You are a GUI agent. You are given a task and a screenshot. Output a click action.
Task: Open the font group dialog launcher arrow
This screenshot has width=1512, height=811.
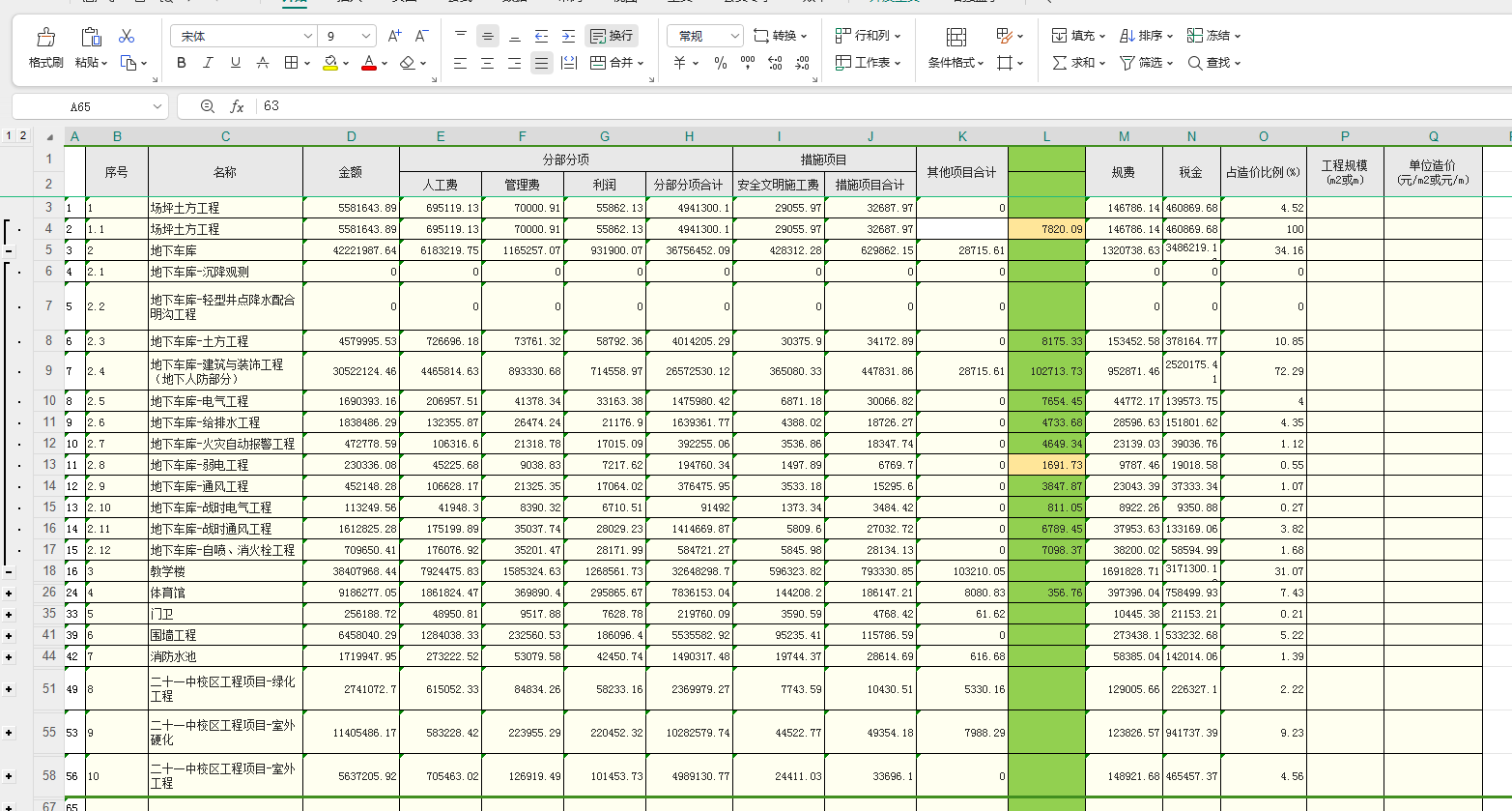pos(434,79)
